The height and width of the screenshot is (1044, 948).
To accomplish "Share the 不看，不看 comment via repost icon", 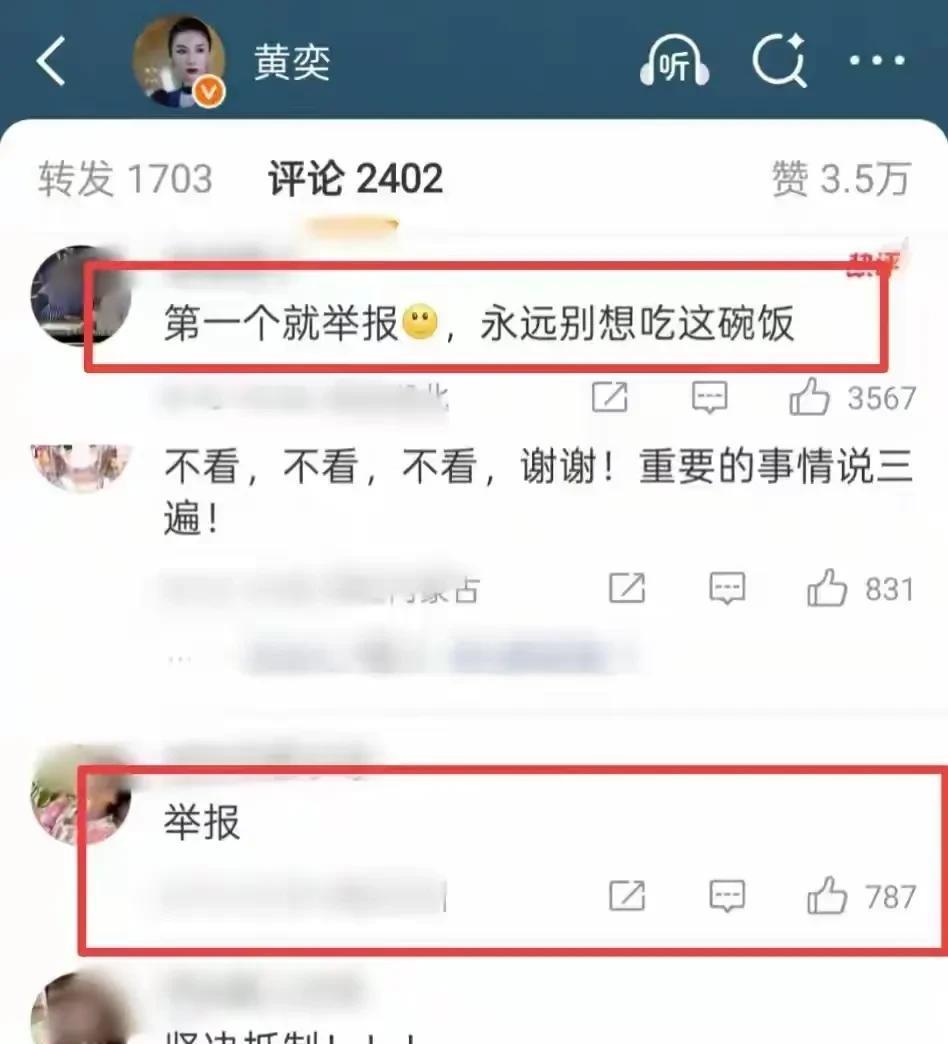I will pyautogui.click(x=627, y=588).
